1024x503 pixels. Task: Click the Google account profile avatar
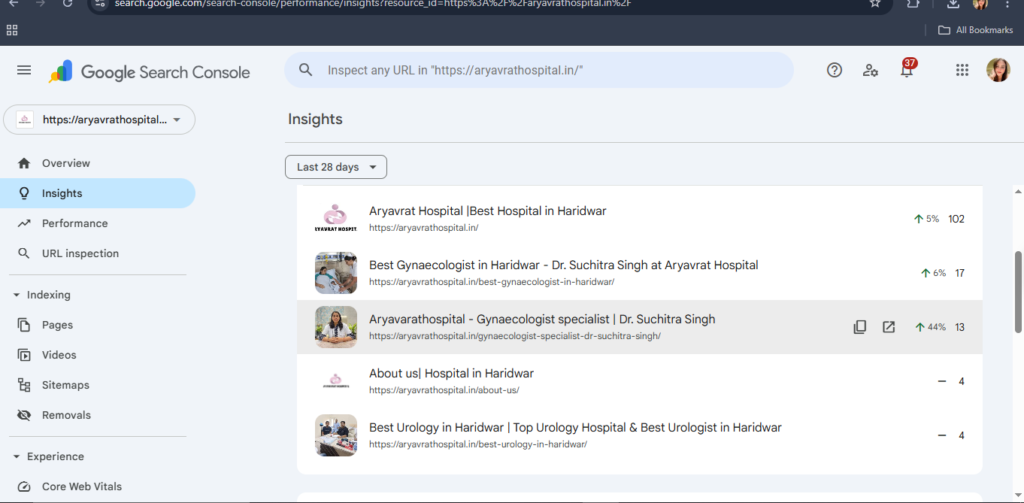(x=997, y=70)
